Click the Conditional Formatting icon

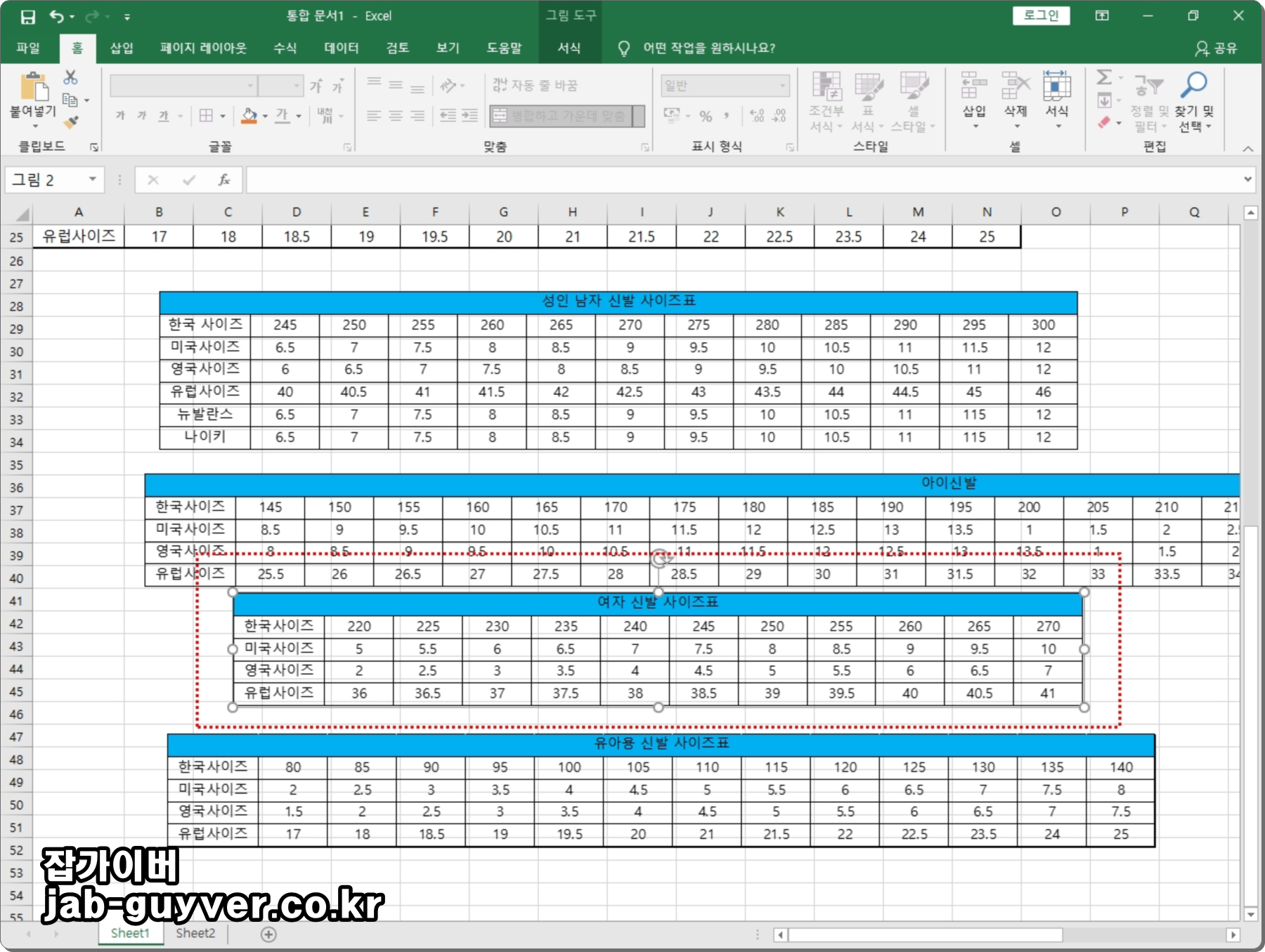point(826,86)
